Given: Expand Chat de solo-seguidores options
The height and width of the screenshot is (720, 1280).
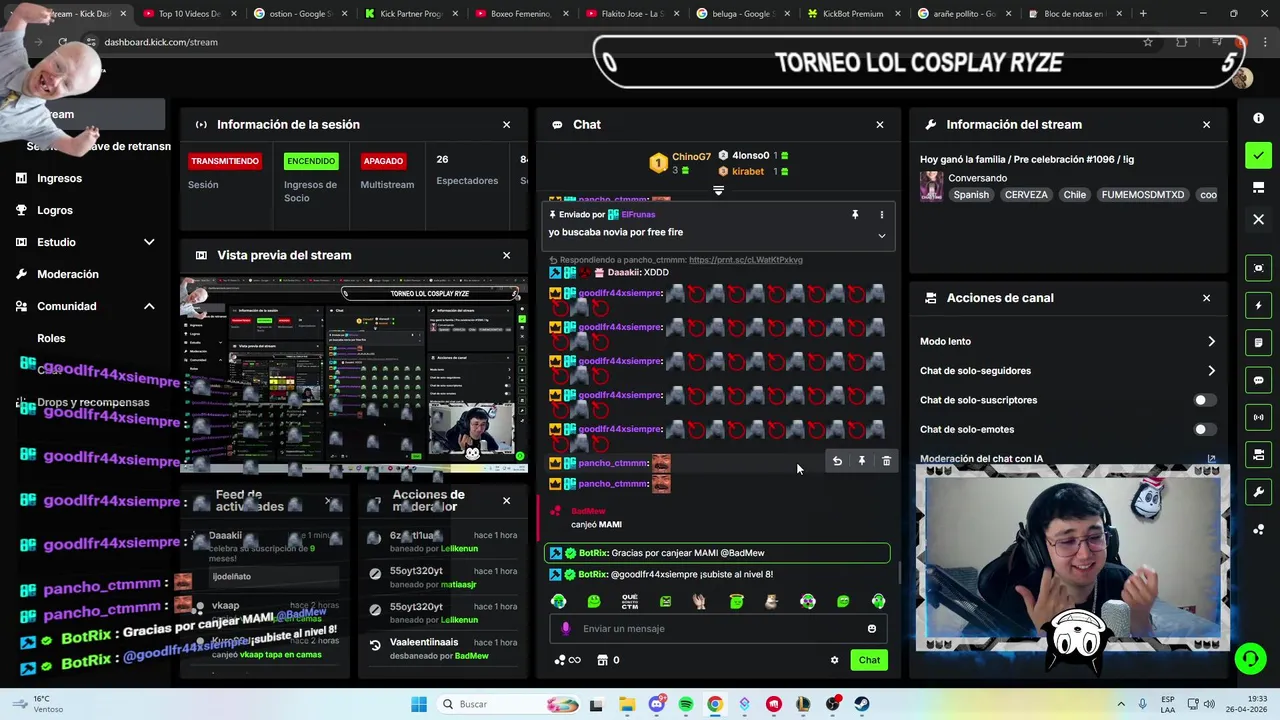Looking at the screenshot, I should click(1211, 371).
